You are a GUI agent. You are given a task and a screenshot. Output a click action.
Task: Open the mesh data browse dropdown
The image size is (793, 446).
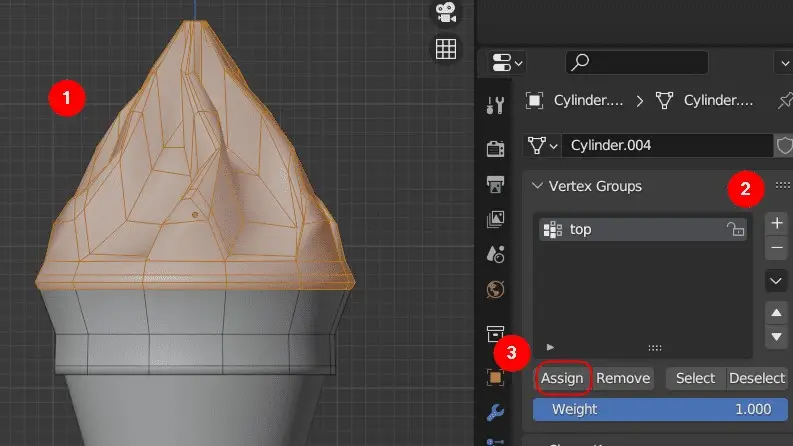542,146
